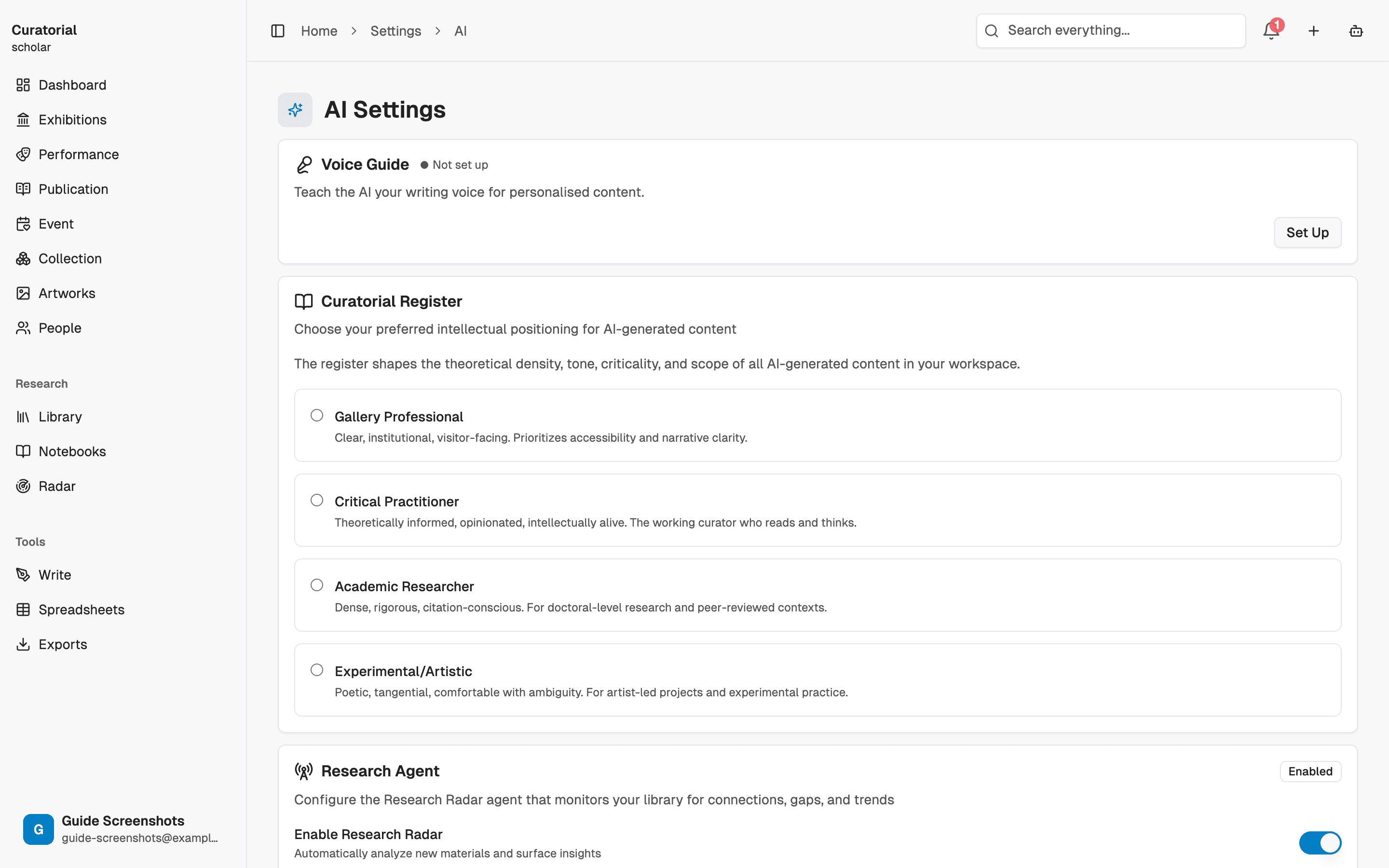Click the Artworks image icon

(x=23, y=293)
